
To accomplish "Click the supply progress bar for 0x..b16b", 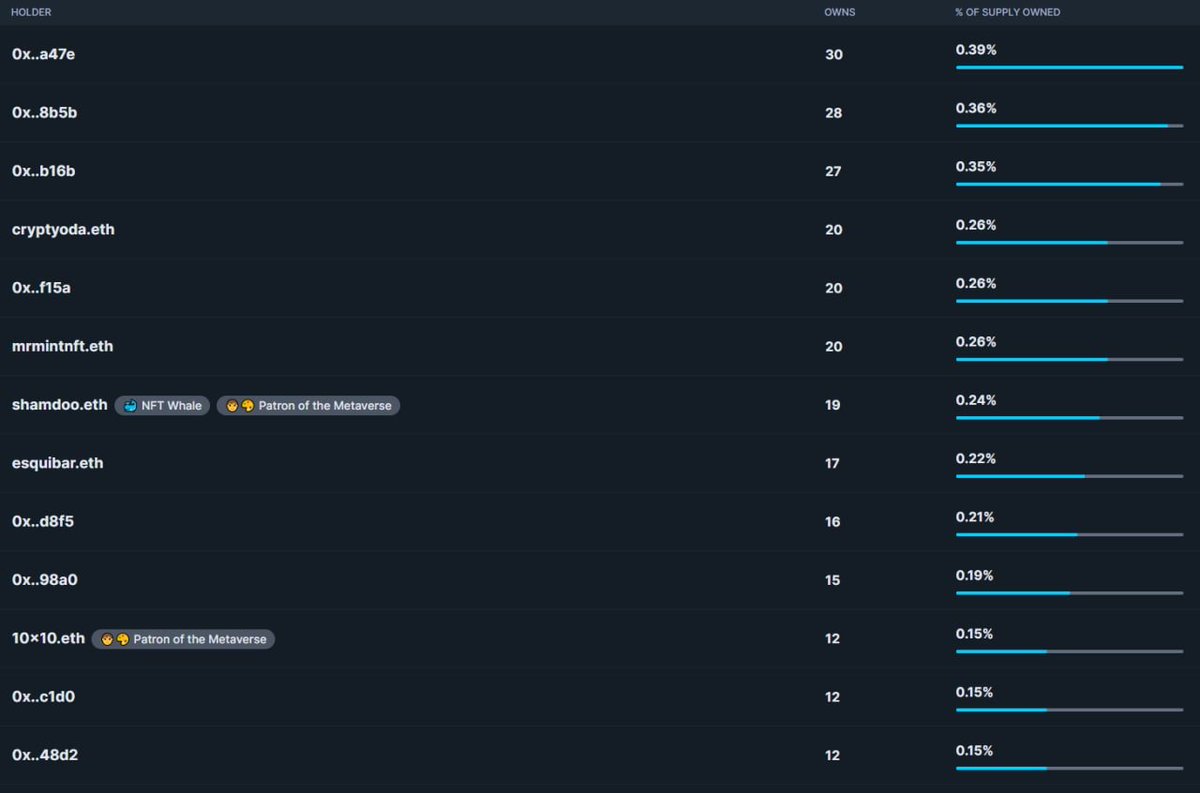I will pyautogui.click(x=1069, y=184).
